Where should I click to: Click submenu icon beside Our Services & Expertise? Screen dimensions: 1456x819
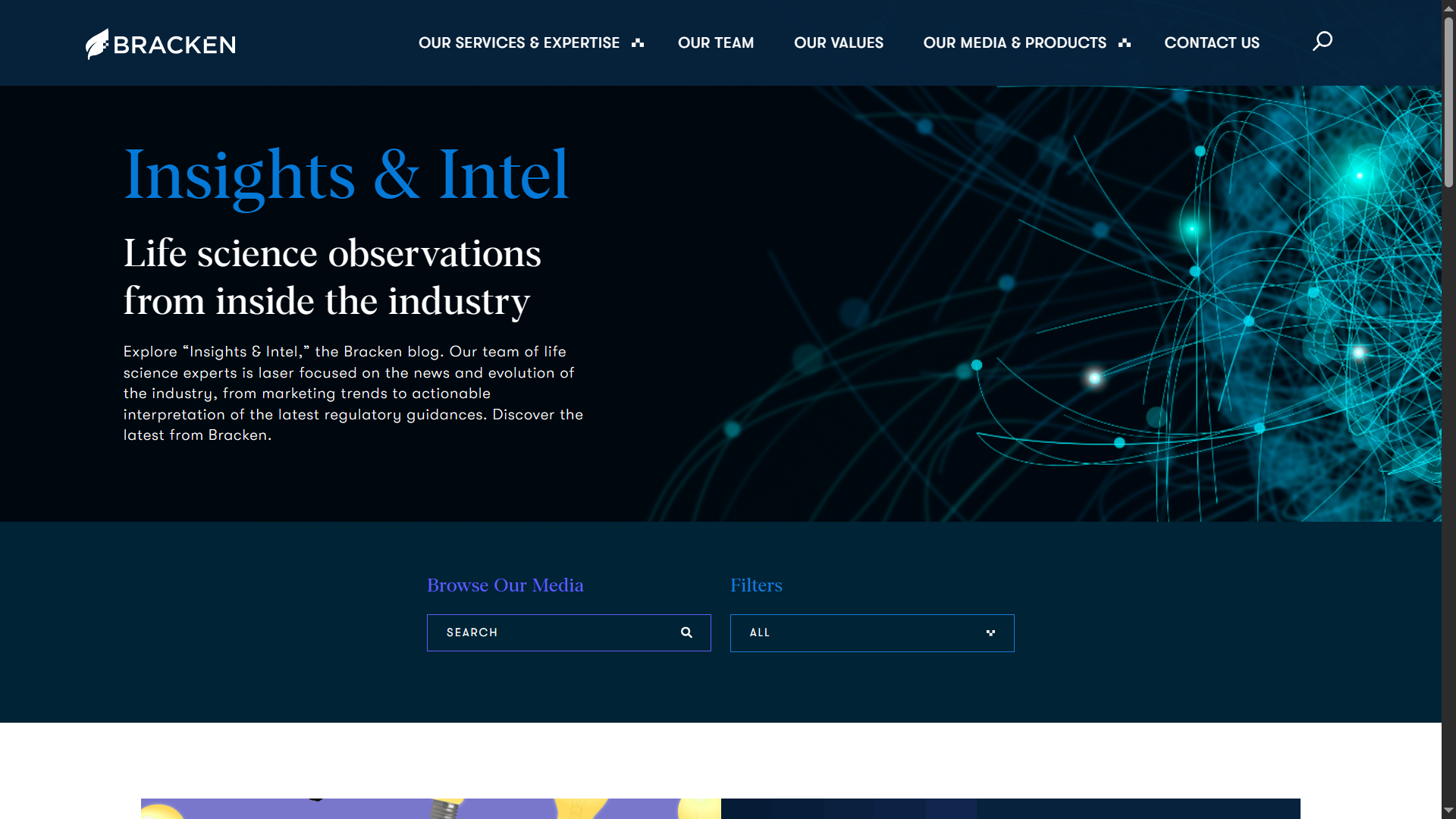point(638,43)
